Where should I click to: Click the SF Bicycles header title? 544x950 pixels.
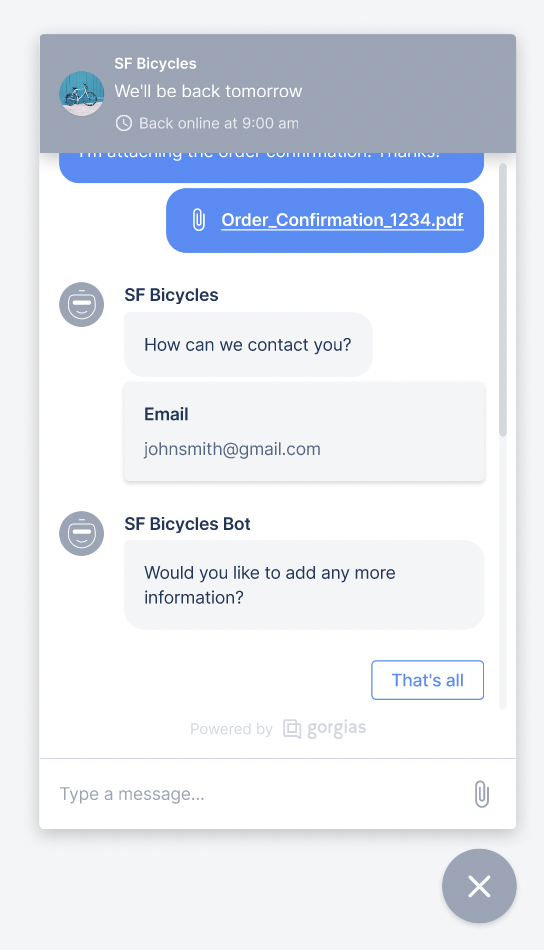[x=156, y=64]
